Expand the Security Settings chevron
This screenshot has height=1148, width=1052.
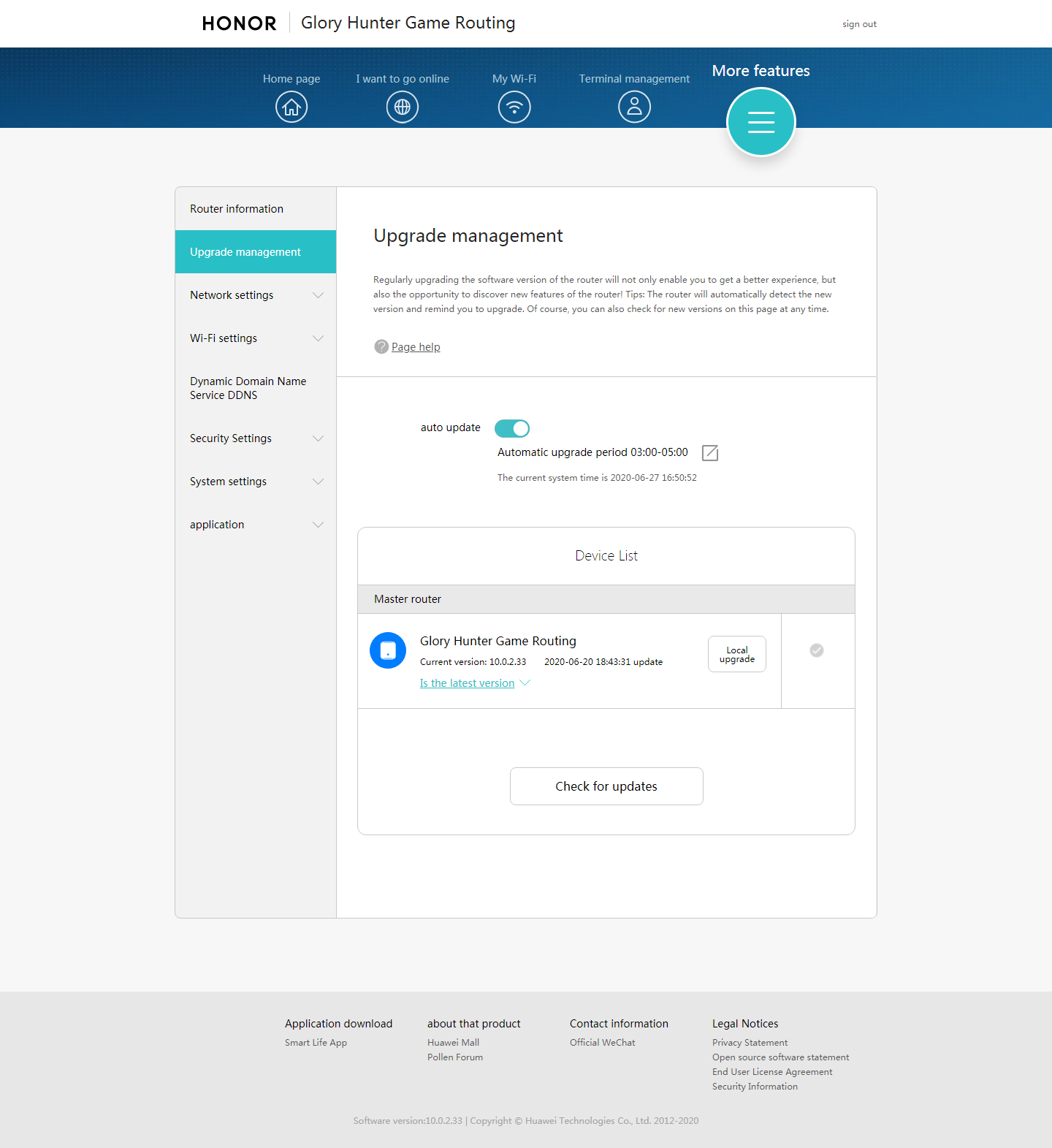click(318, 438)
